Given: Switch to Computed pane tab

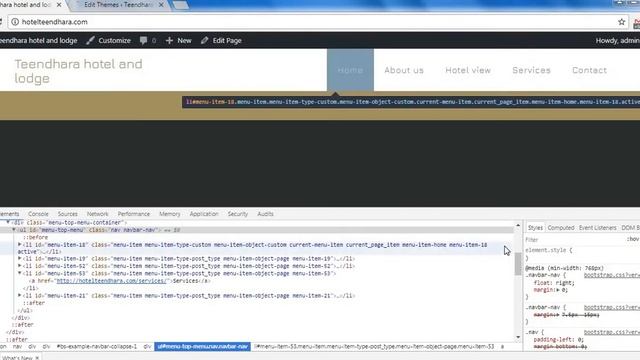Looking at the screenshot, I should (x=561, y=228).
